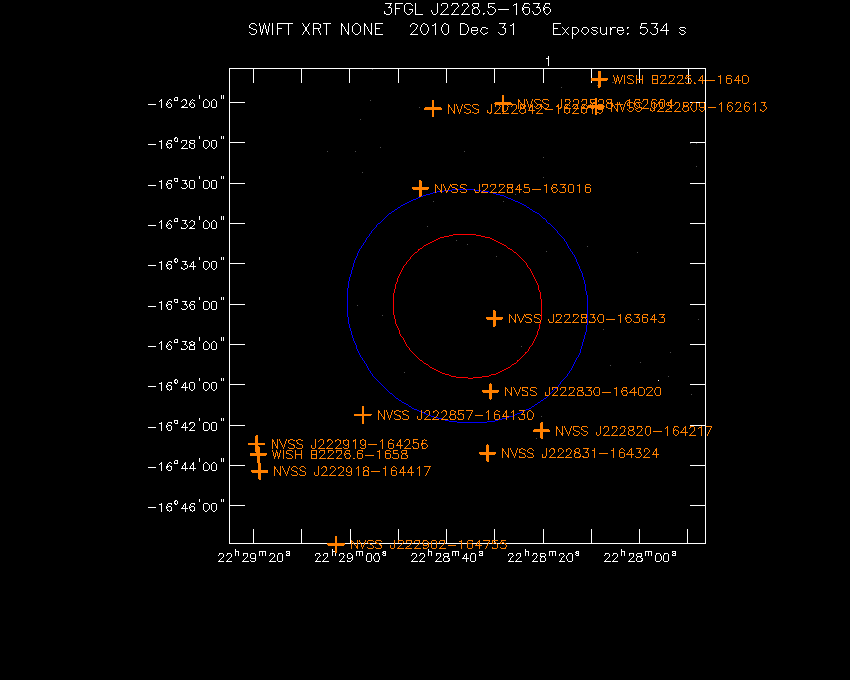Click the right ascension label 22h28m00s
Image resolution: width=850 pixels, height=680 pixels.
pyautogui.click(x=640, y=557)
